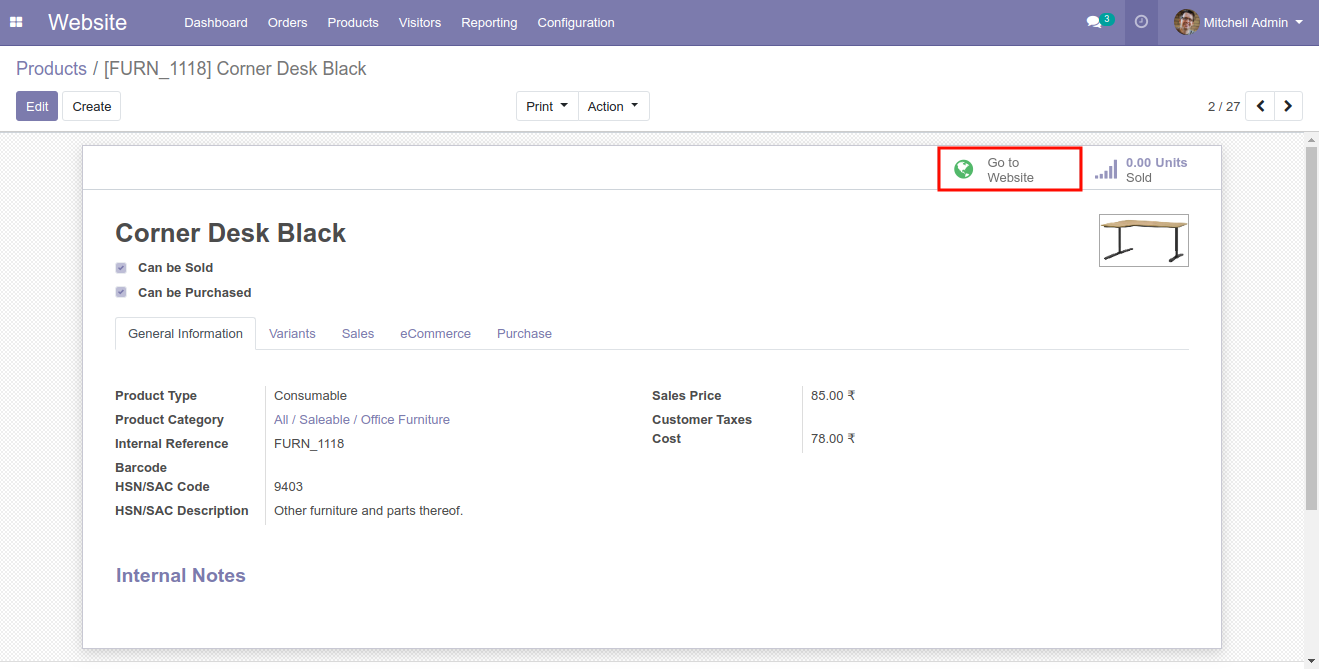Go to next product record arrow
Viewport: 1319px width, 669px height.
(1288, 106)
